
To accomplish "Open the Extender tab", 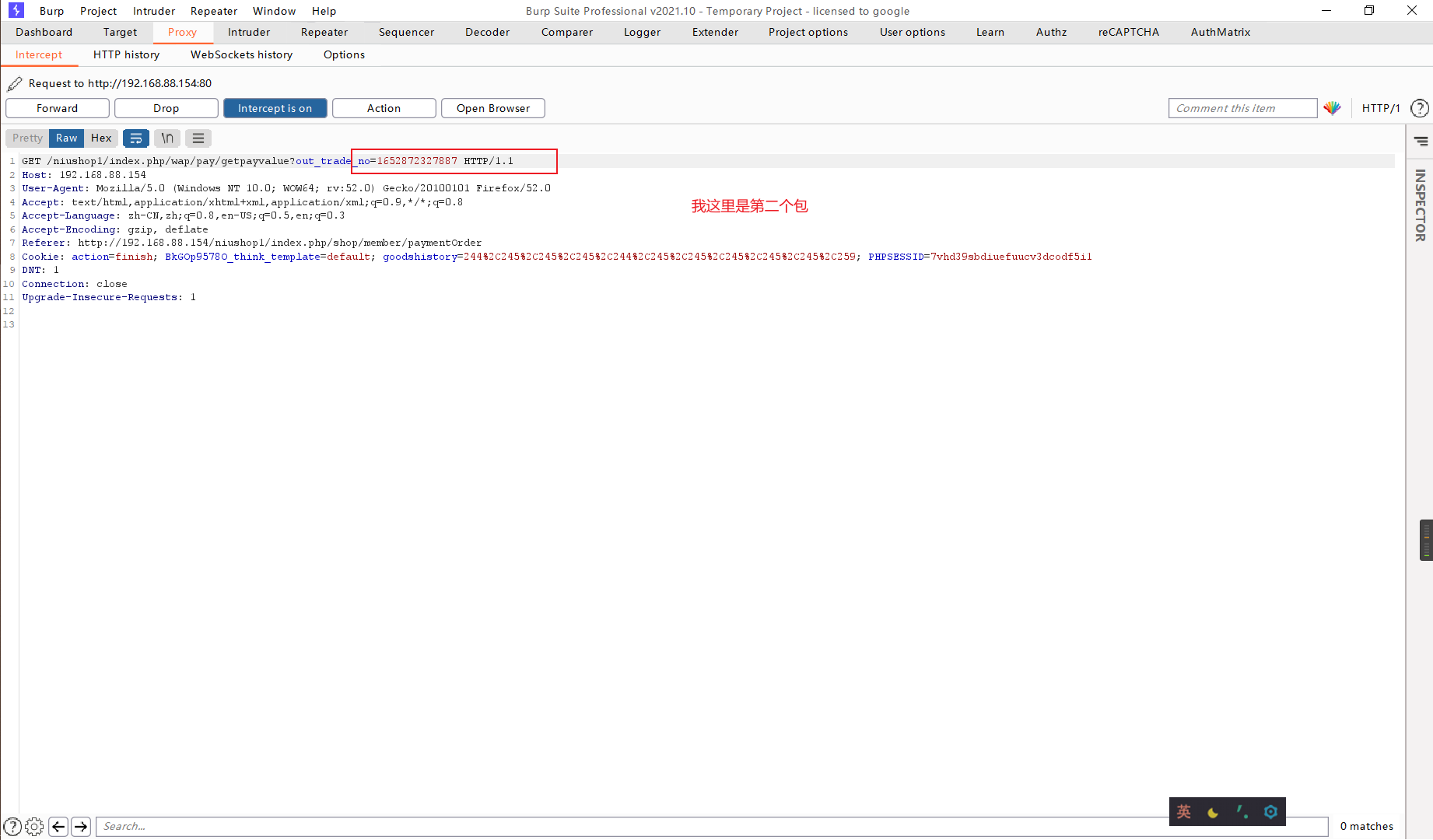I will pyautogui.click(x=715, y=32).
